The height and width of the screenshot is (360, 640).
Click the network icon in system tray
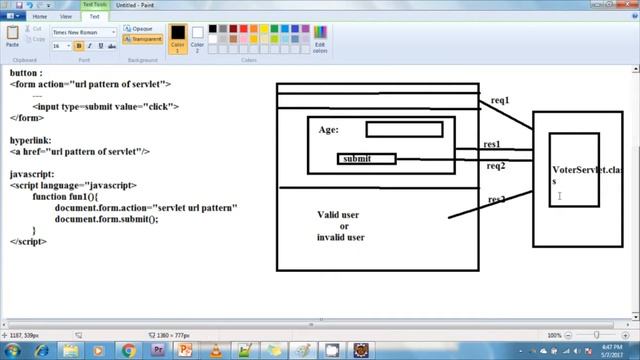click(566, 351)
